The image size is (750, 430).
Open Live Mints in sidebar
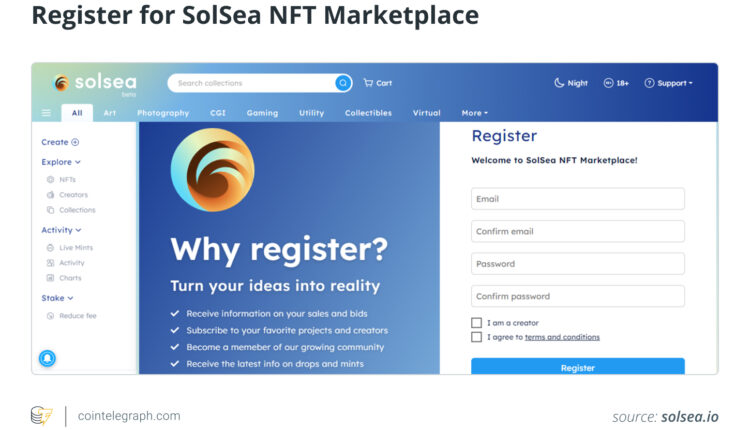coord(75,247)
